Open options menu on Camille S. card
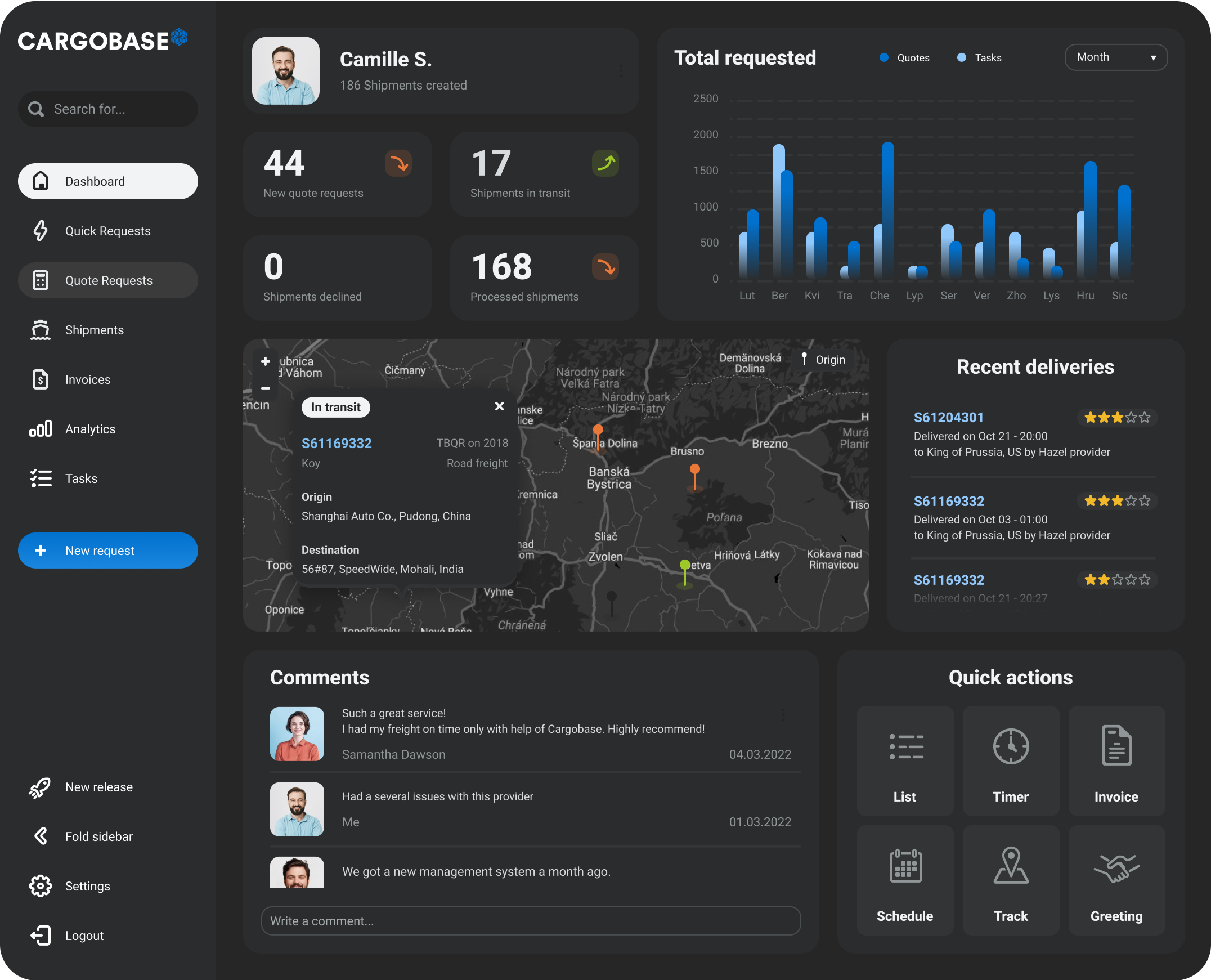 [621, 71]
